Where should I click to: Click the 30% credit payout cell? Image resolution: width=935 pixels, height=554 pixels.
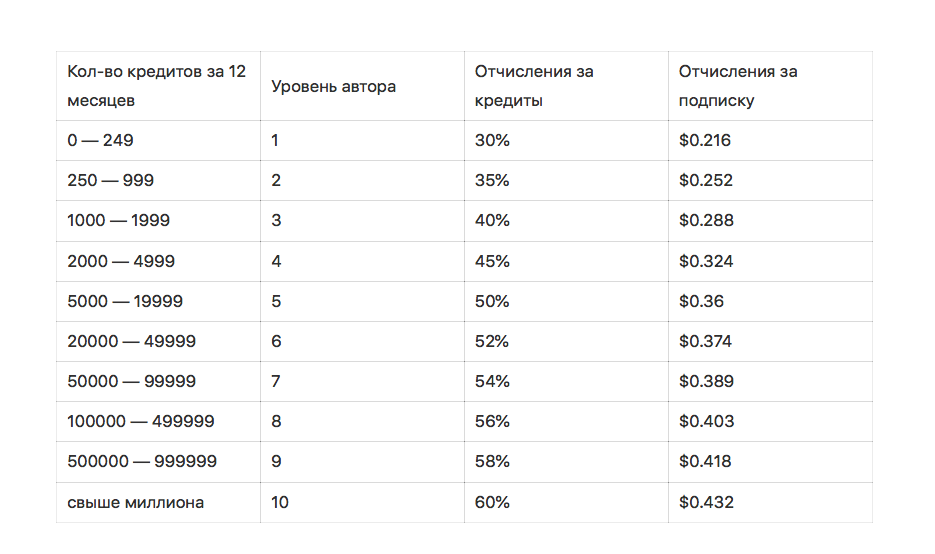click(x=566, y=141)
